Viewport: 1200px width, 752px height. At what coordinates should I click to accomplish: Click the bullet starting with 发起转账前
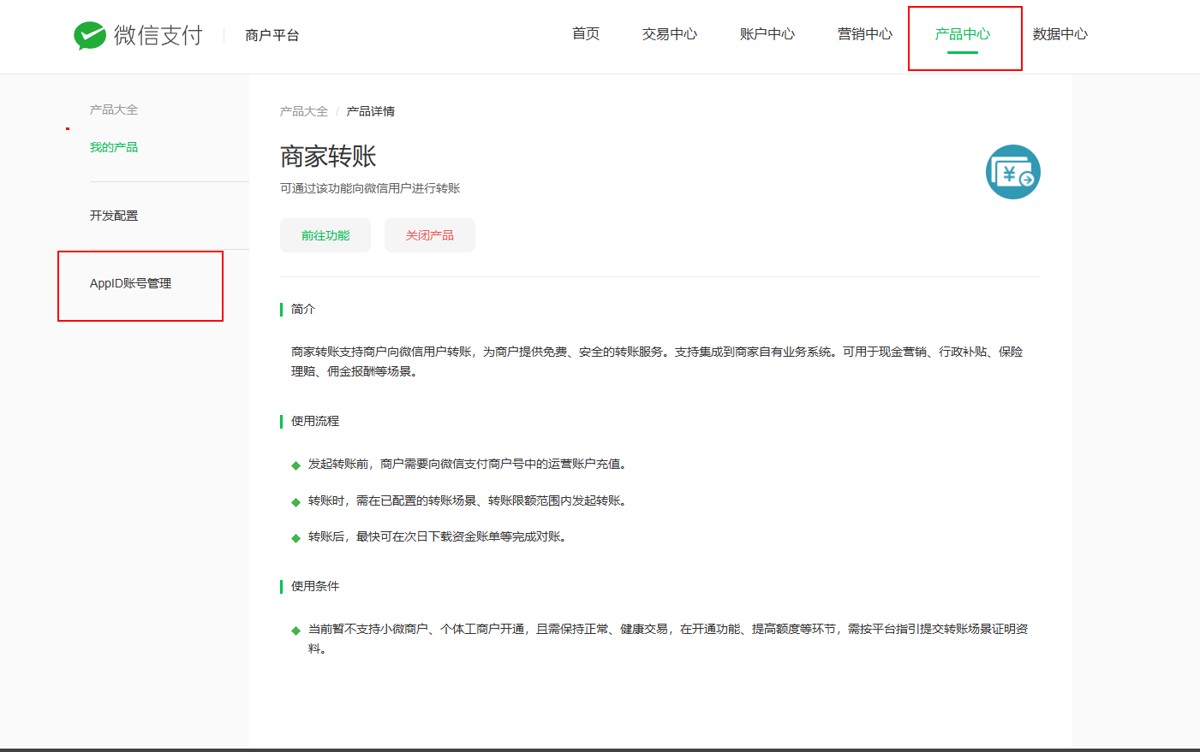pyautogui.click(x=467, y=464)
